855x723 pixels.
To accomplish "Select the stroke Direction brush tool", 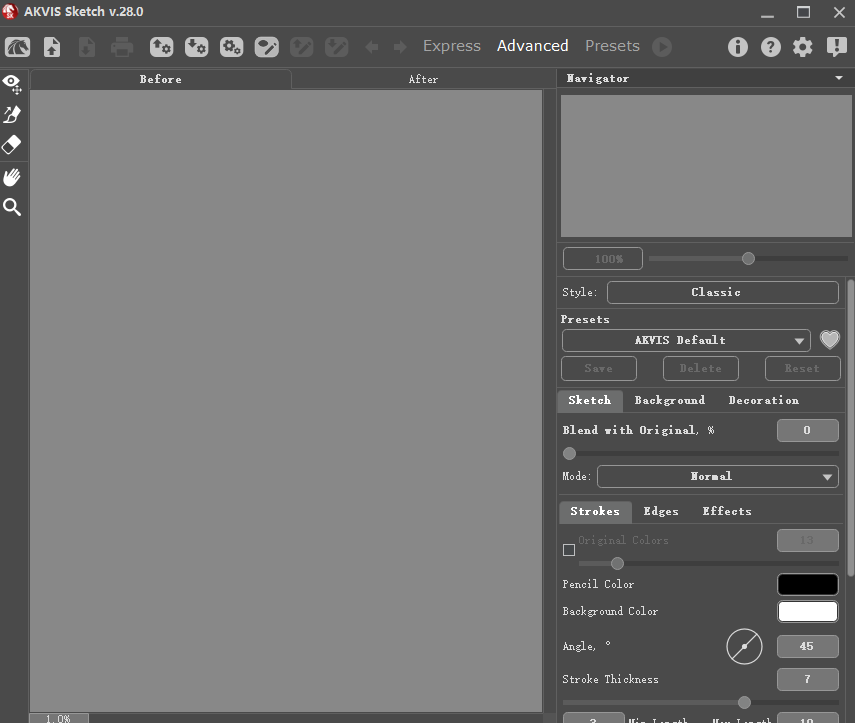I will coord(12,115).
